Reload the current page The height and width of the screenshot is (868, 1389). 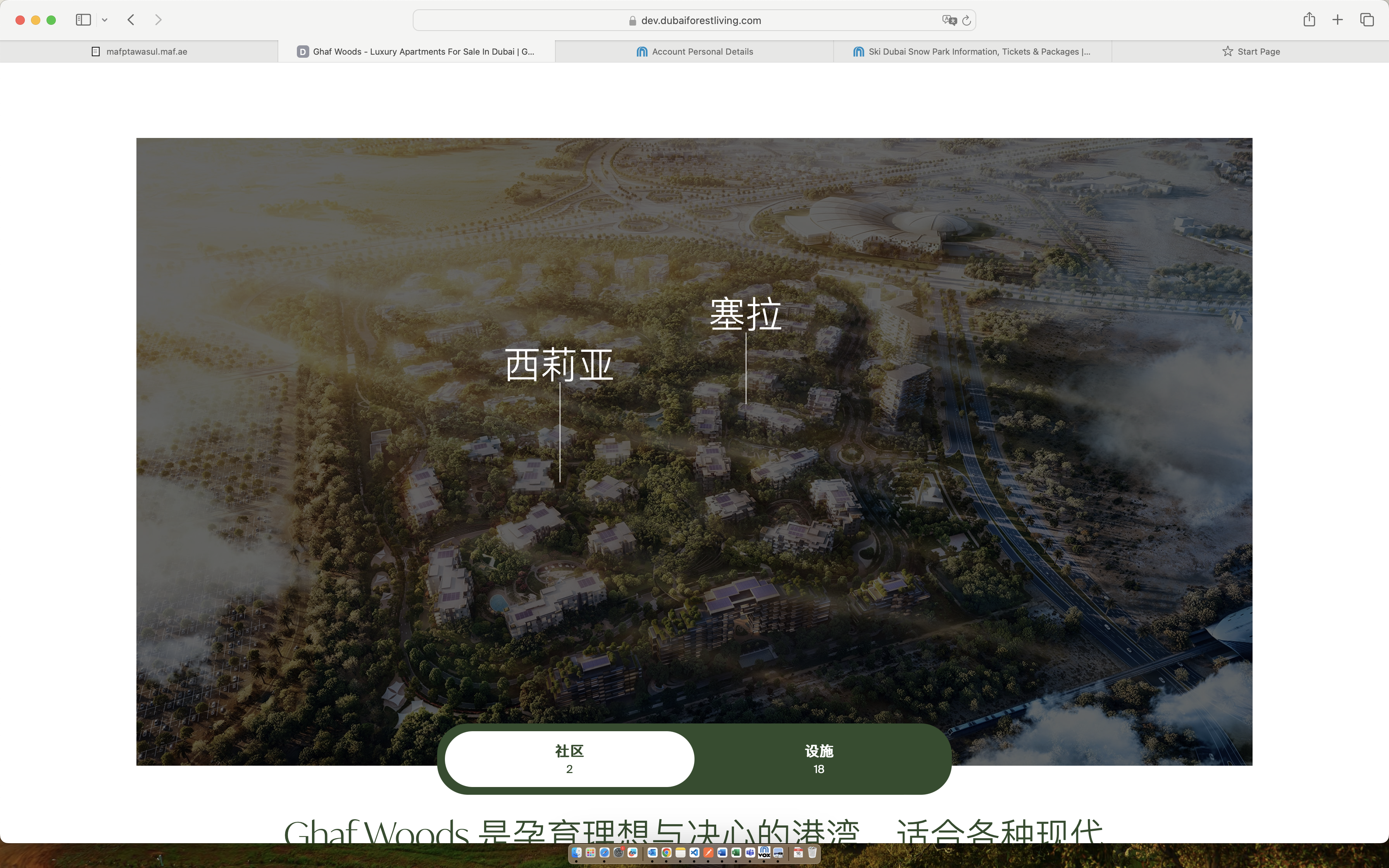967,20
